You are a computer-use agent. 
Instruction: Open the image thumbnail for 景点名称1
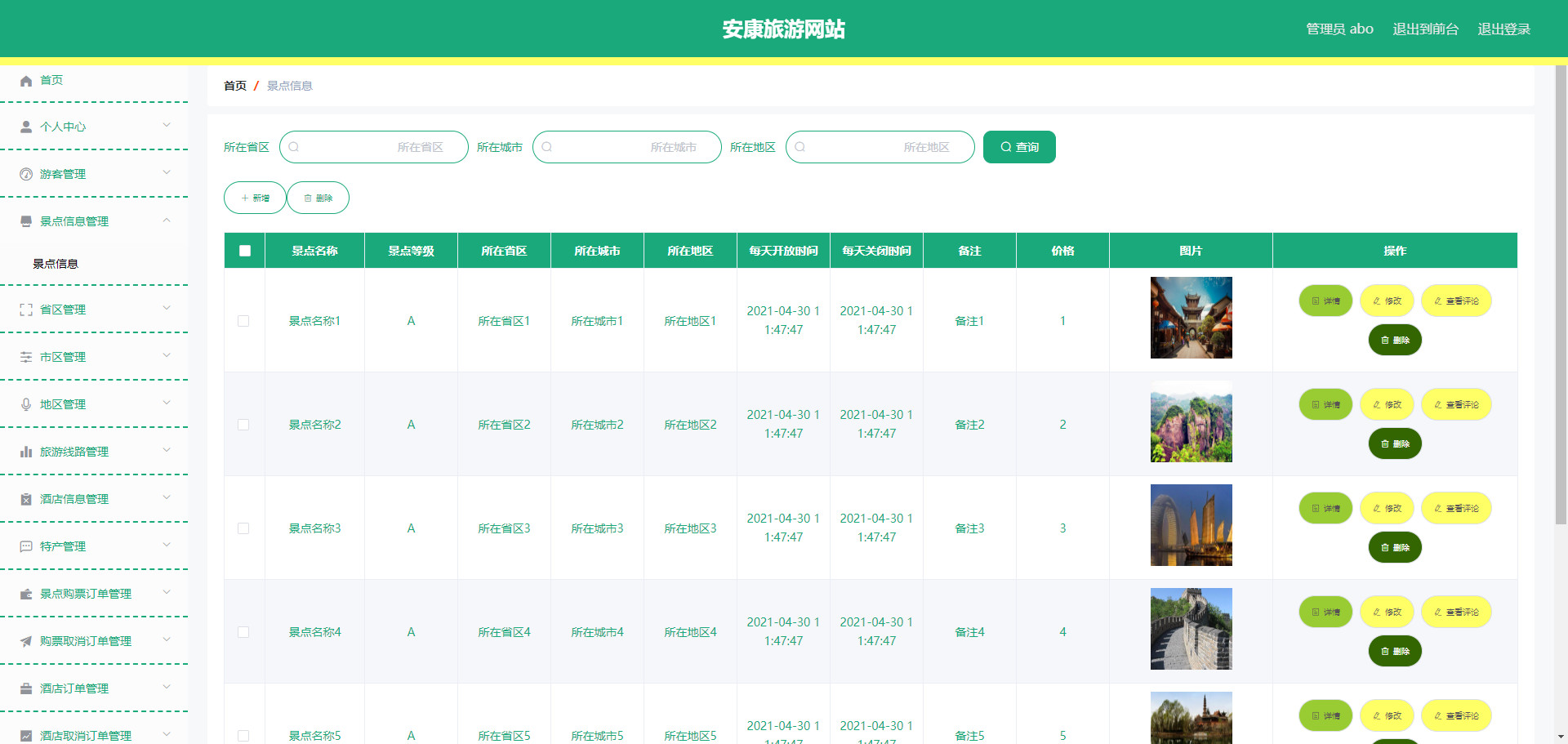click(x=1191, y=318)
